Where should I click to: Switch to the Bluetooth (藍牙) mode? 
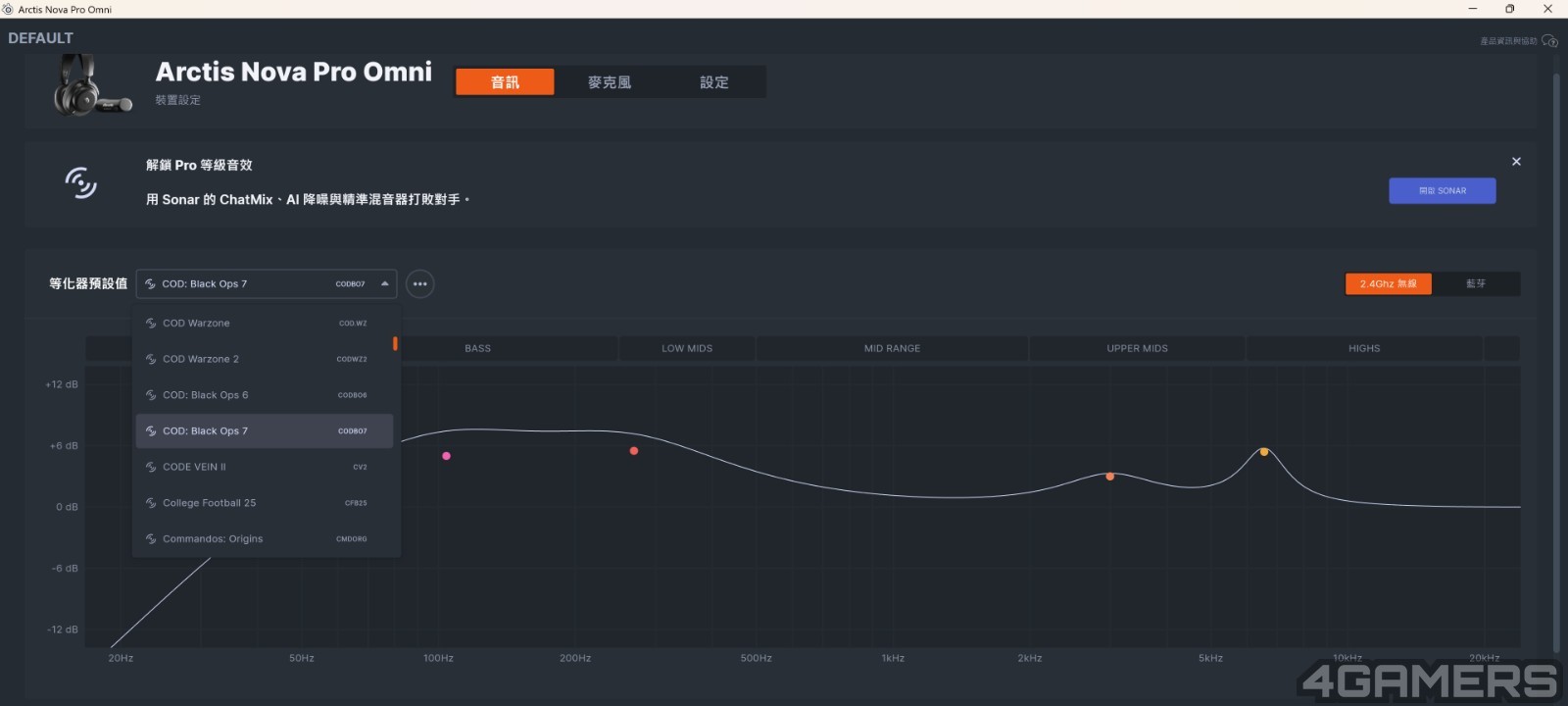point(1476,284)
